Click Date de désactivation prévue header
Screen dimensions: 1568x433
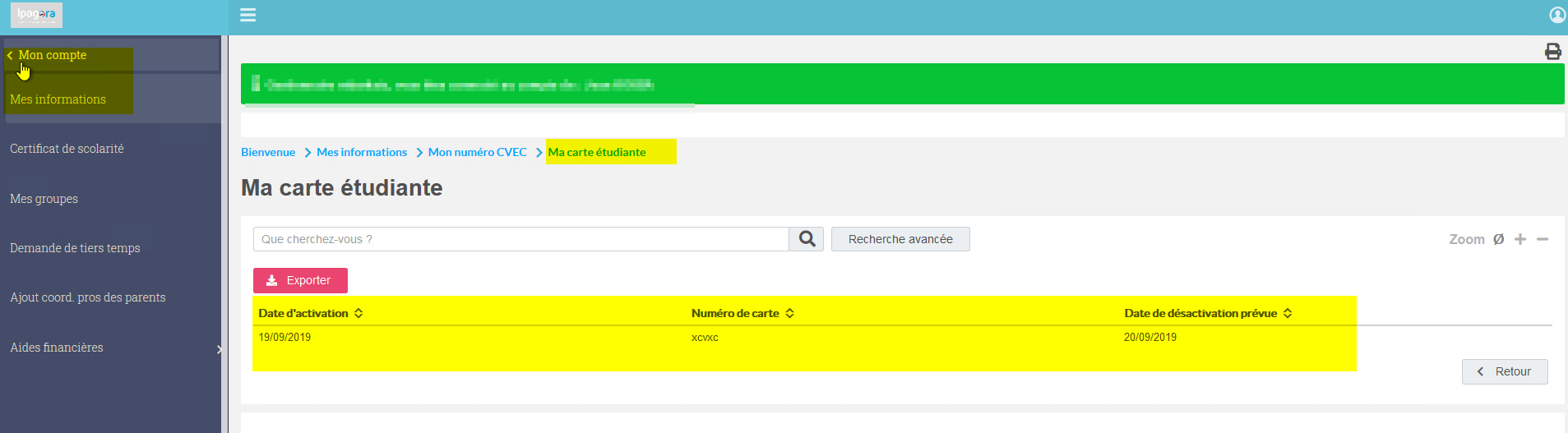pyautogui.click(x=1200, y=313)
